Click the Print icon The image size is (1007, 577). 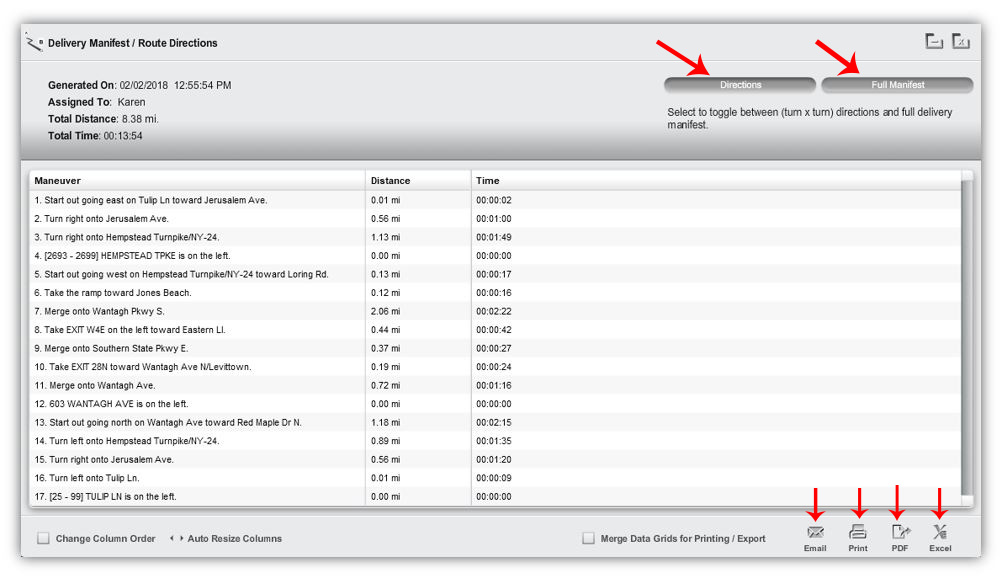click(858, 532)
